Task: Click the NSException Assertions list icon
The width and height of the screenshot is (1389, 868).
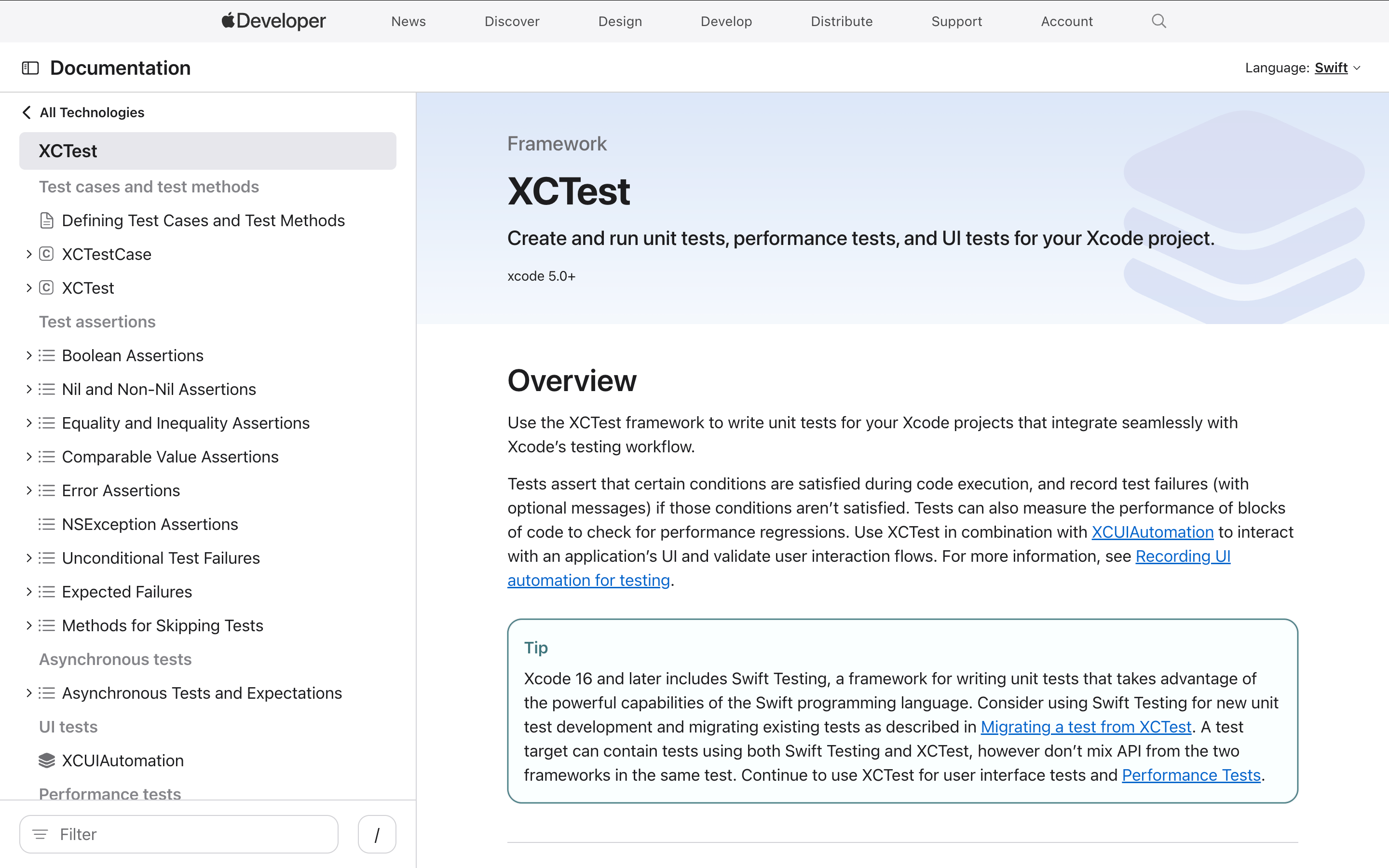Action: [46, 524]
